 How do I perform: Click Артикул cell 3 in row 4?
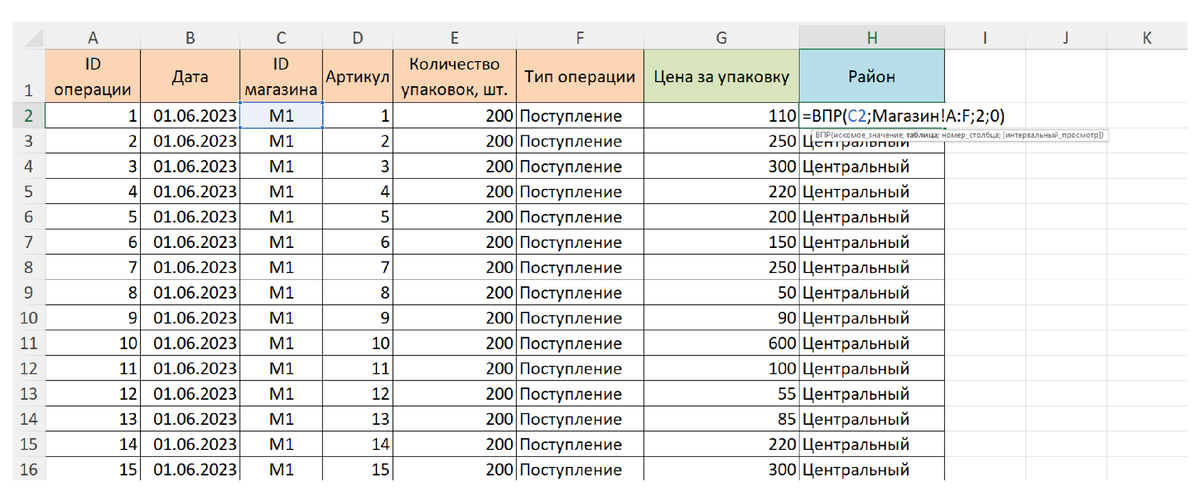[358, 167]
